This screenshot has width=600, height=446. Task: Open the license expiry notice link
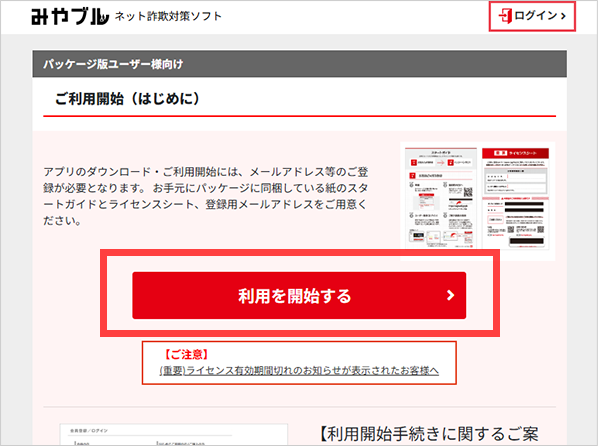click(x=299, y=371)
